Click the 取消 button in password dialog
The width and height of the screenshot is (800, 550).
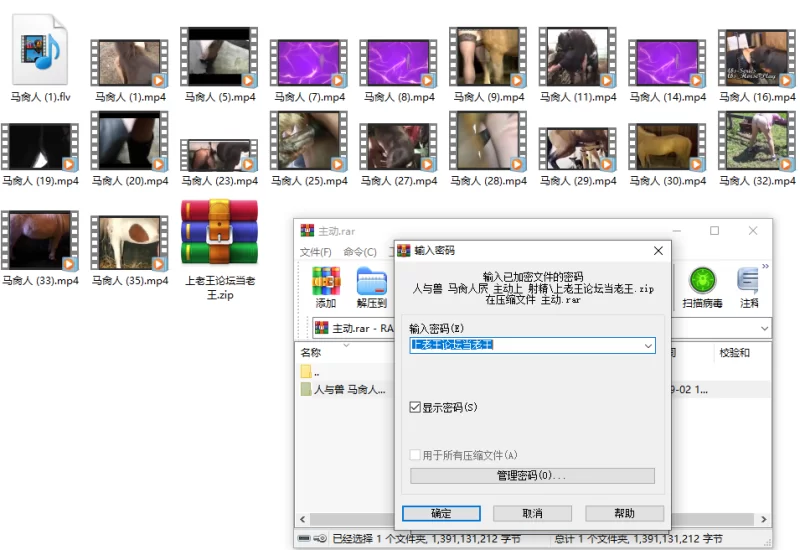(x=532, y=513)
